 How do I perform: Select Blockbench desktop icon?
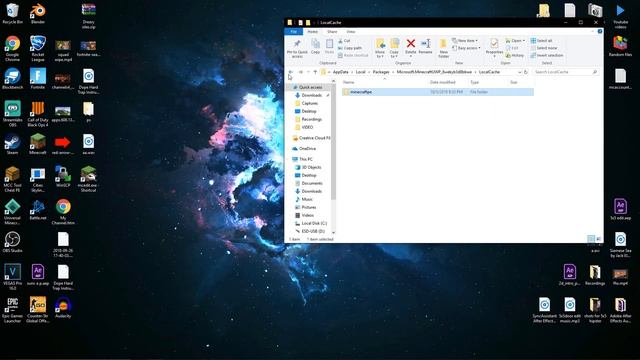[x=12, y=79]
